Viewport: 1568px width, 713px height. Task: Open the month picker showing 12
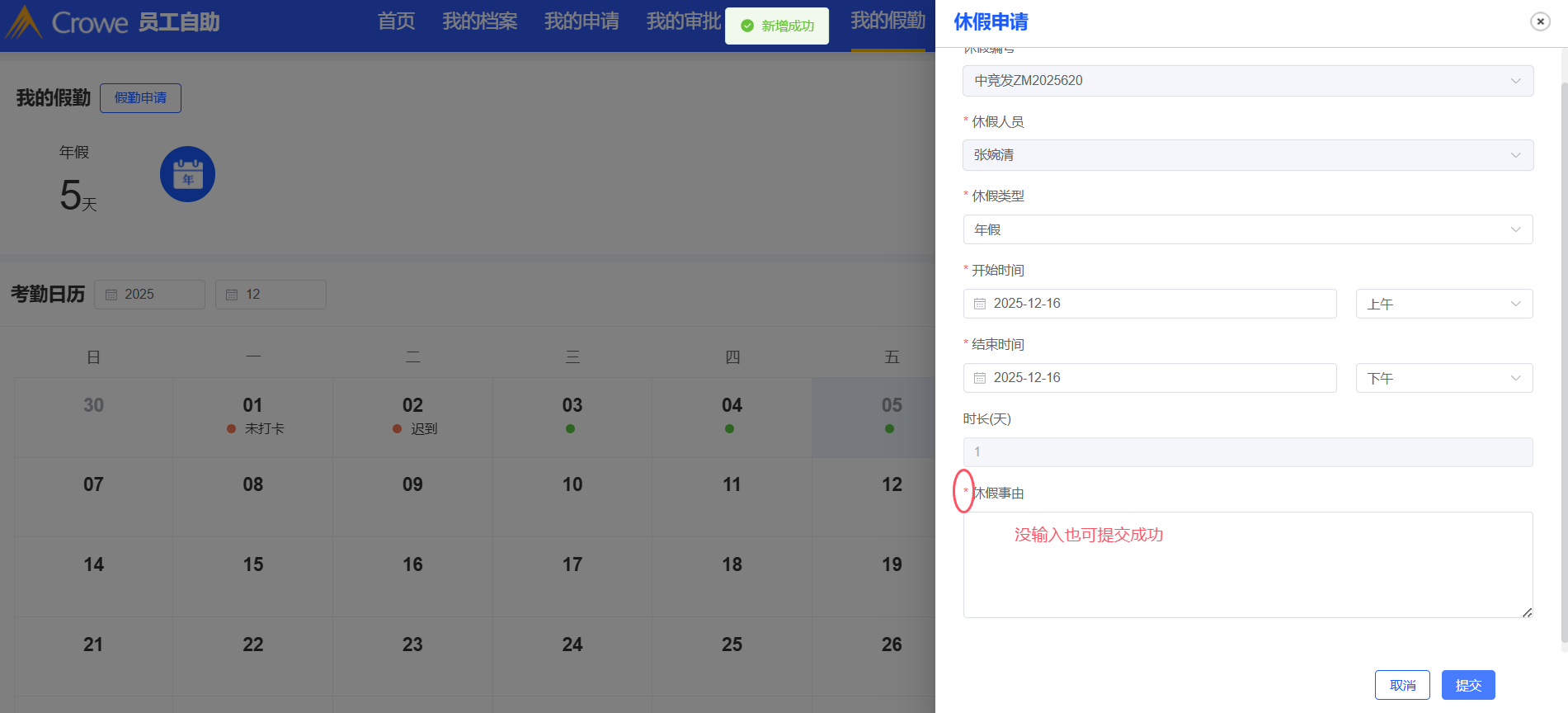click(x=271, y=295)
